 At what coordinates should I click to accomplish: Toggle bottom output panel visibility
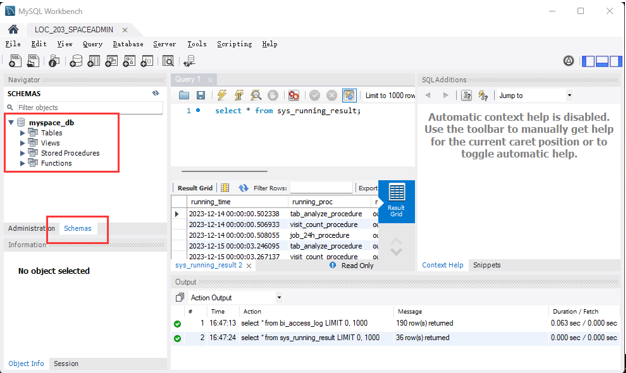602,61
